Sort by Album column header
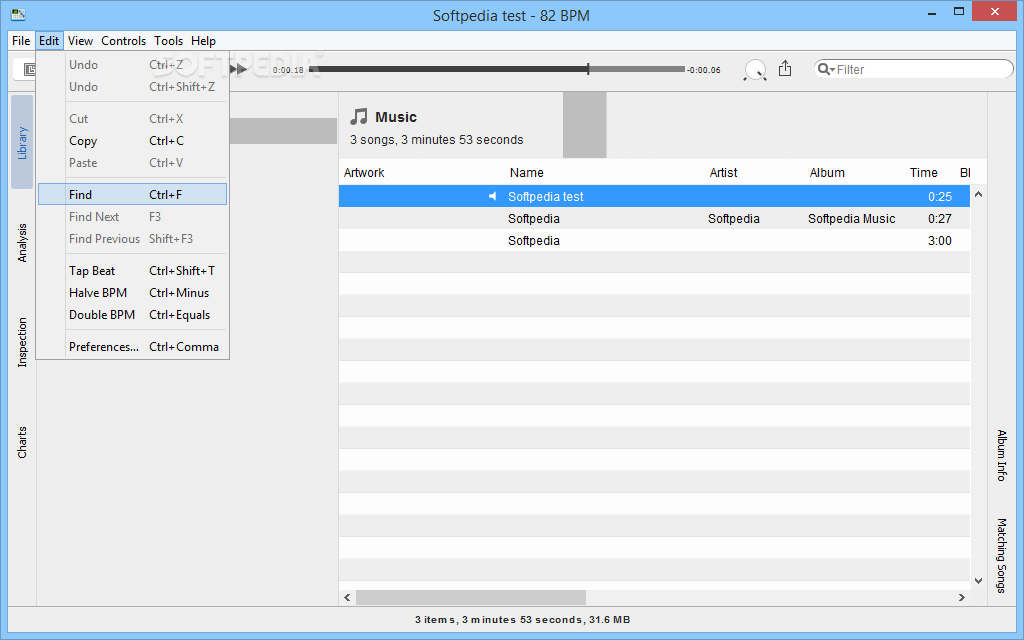1024x640 pixels. point(827,172)
